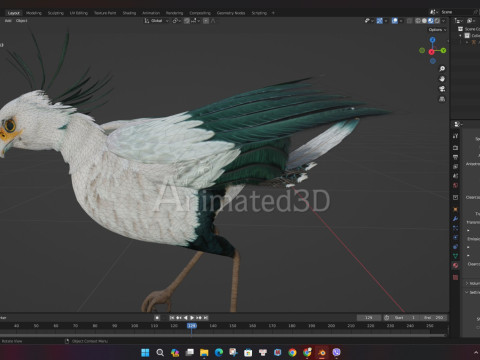Toggle viewport overlays

[x=395, y=21]
